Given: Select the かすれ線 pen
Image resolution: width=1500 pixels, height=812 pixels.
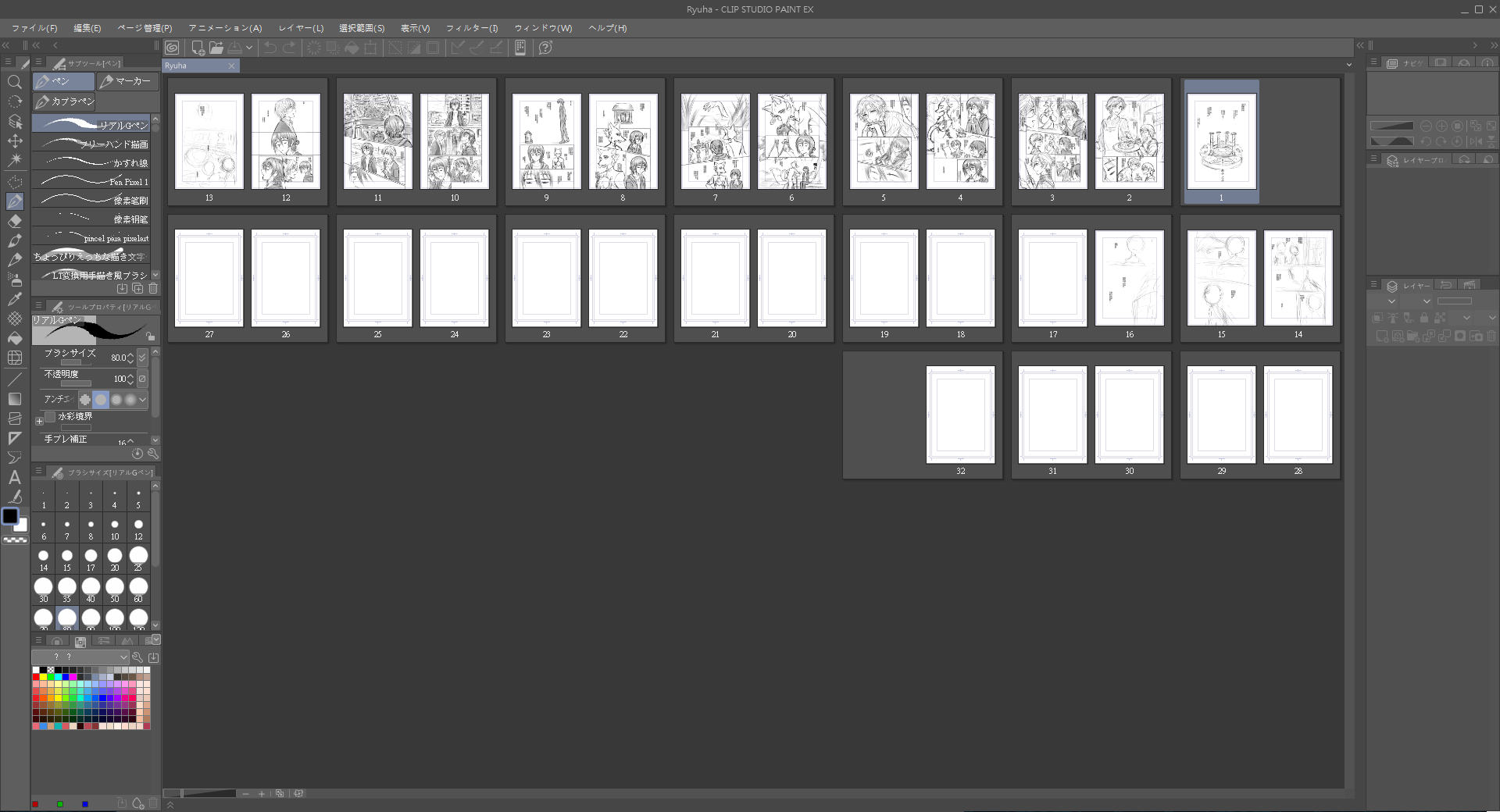Looking at the screenshot, I should pyautogui.click(x=91, y=162).
